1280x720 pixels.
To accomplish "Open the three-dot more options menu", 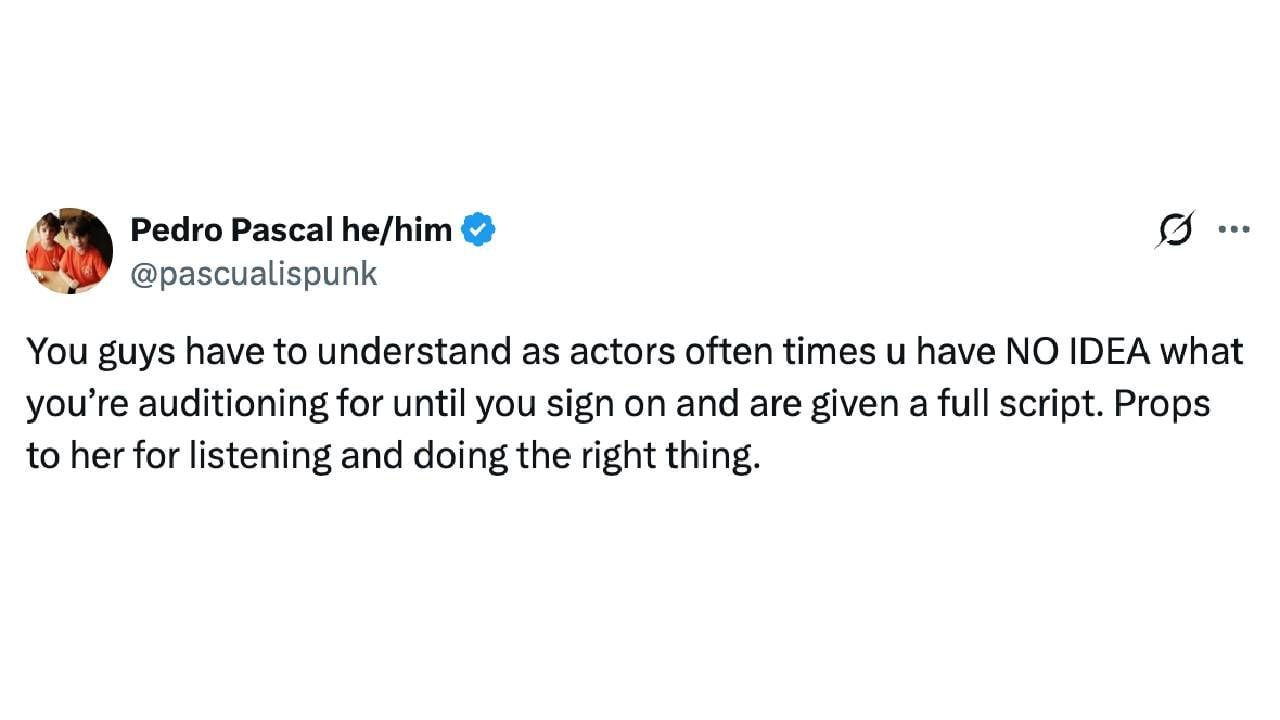I will [1233, 230].
